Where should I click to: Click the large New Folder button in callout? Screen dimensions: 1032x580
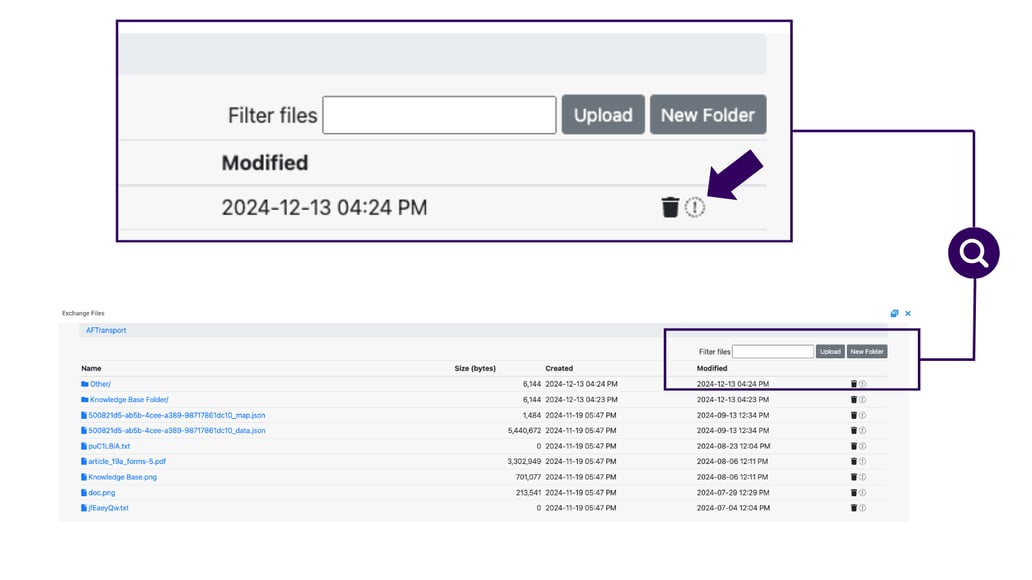pyautogui.click(x=708, y=115)
